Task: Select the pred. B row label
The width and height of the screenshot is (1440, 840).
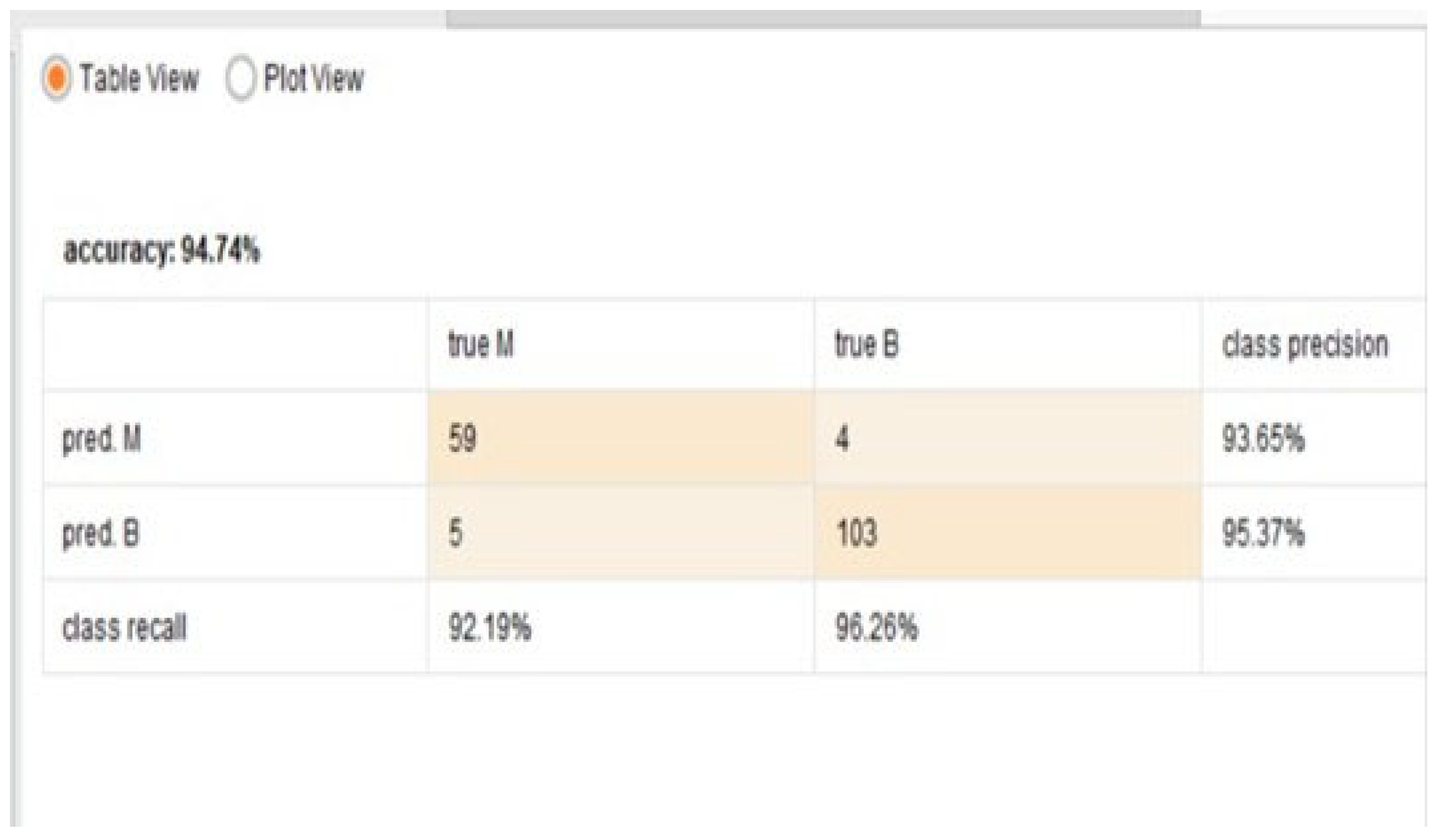Action: [100, 534]
